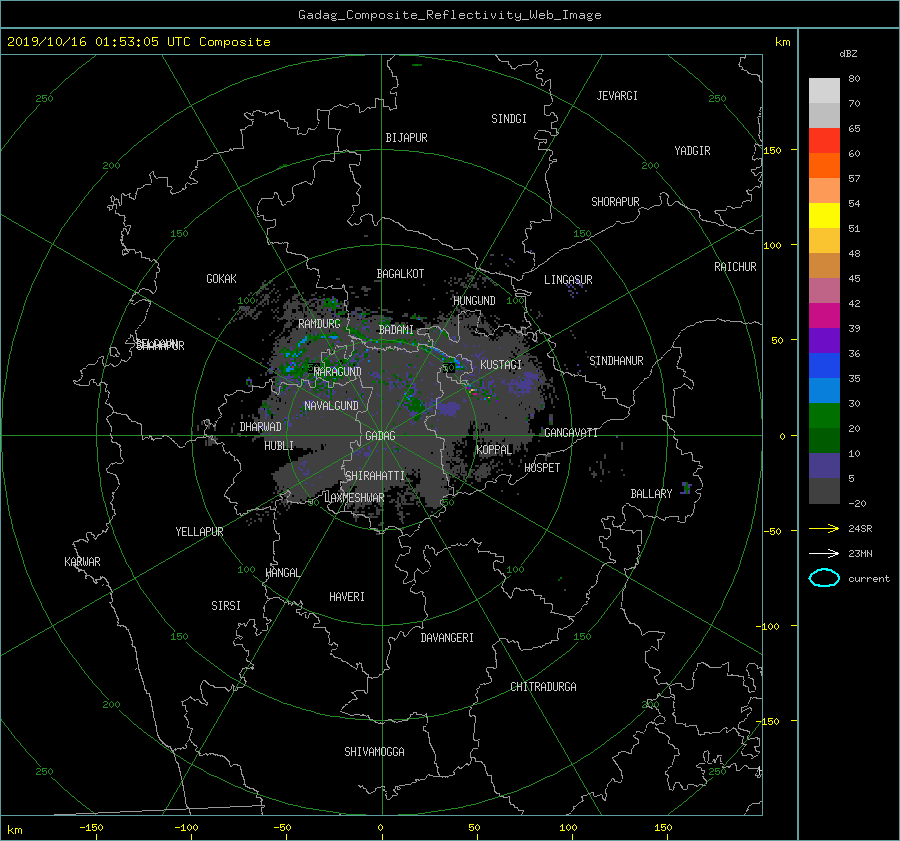Click the DHARWAD city label

tap(261, 427)
